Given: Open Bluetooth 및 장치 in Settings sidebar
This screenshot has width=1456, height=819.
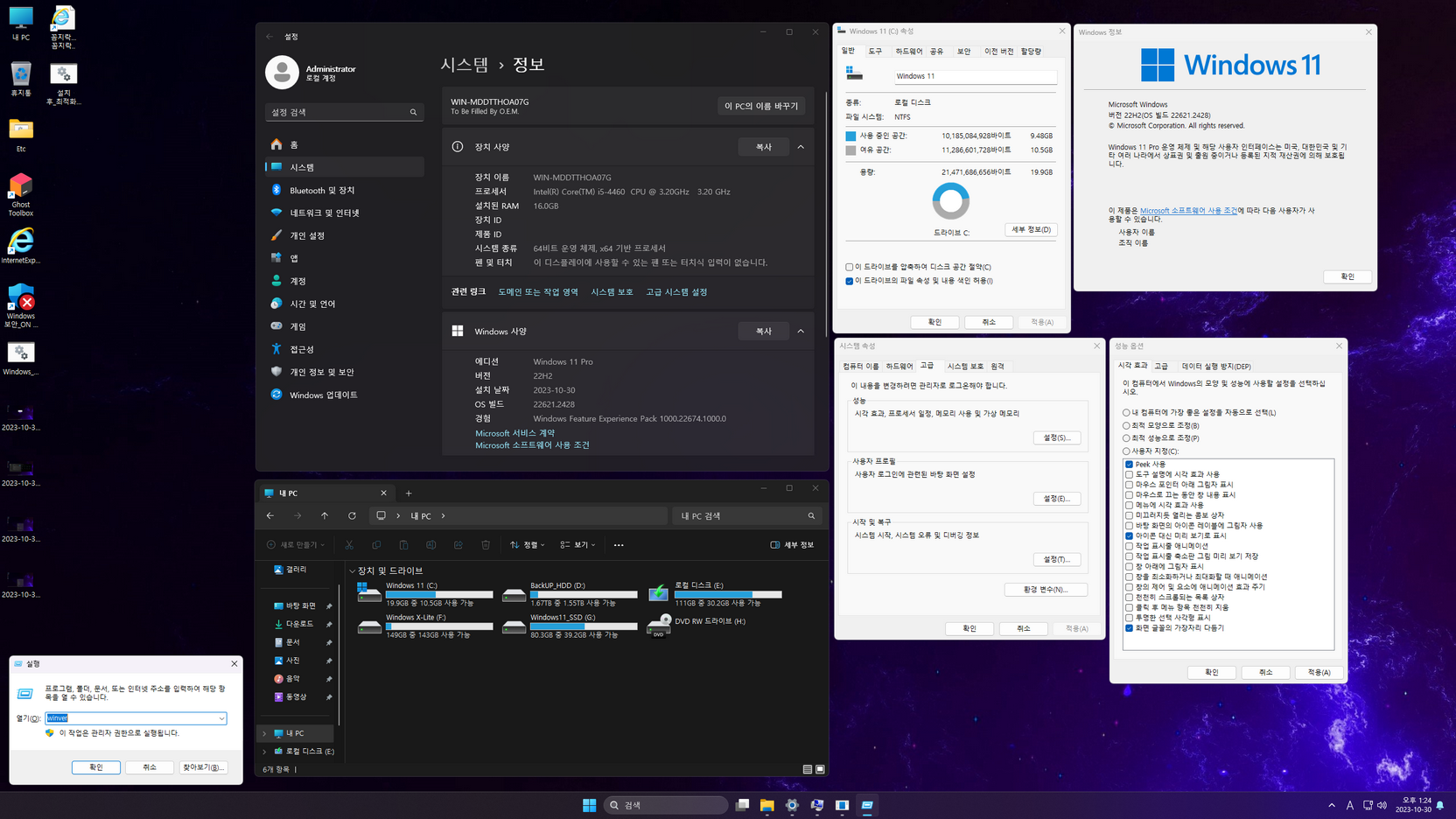Looking at the screenshot, I should point(345,190).
